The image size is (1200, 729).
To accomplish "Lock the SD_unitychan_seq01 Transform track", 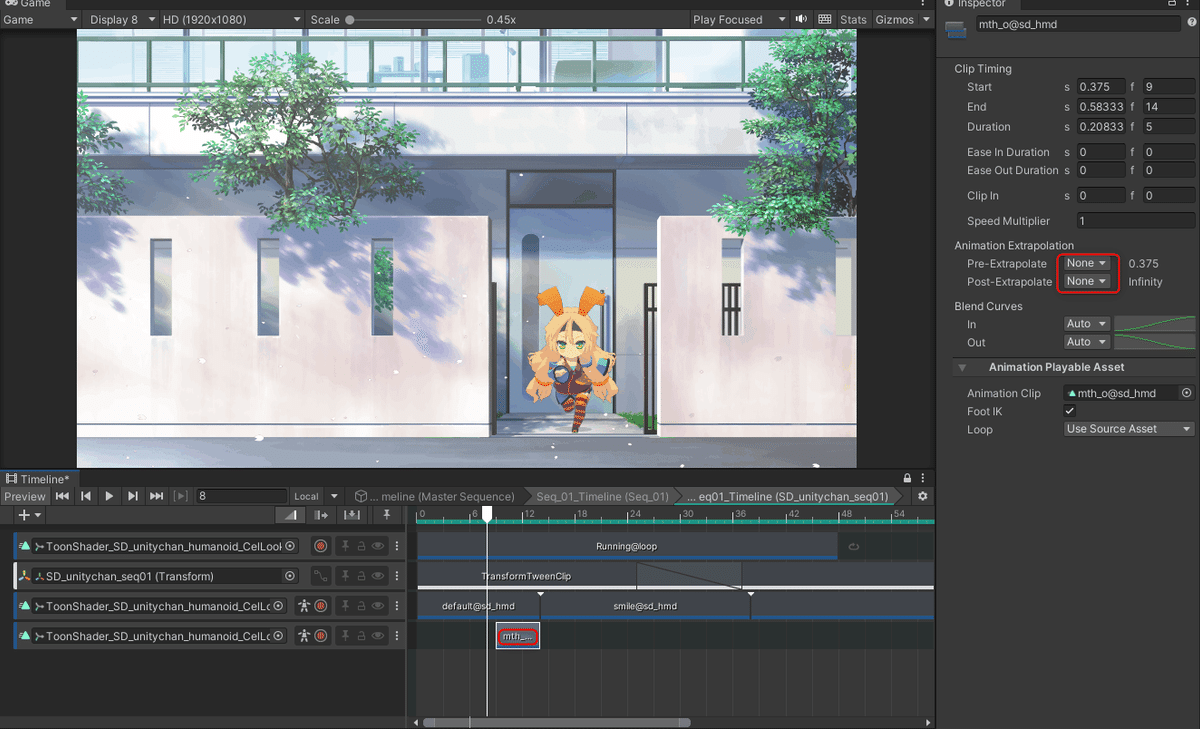I will (x=361, y=576).
